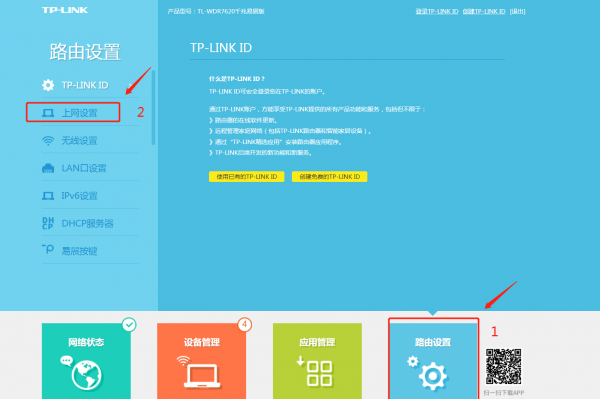Click the 什么是TP-LINK ID? heading text
This screenshot has height=399, width=600.
237,79
